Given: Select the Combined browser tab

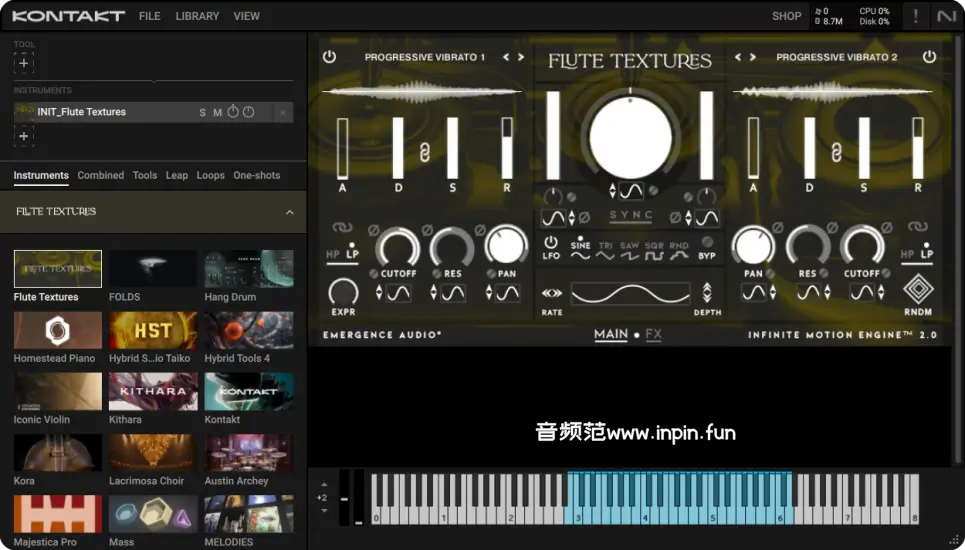Looking at the screenshot, I should click(x=100, y=175).
